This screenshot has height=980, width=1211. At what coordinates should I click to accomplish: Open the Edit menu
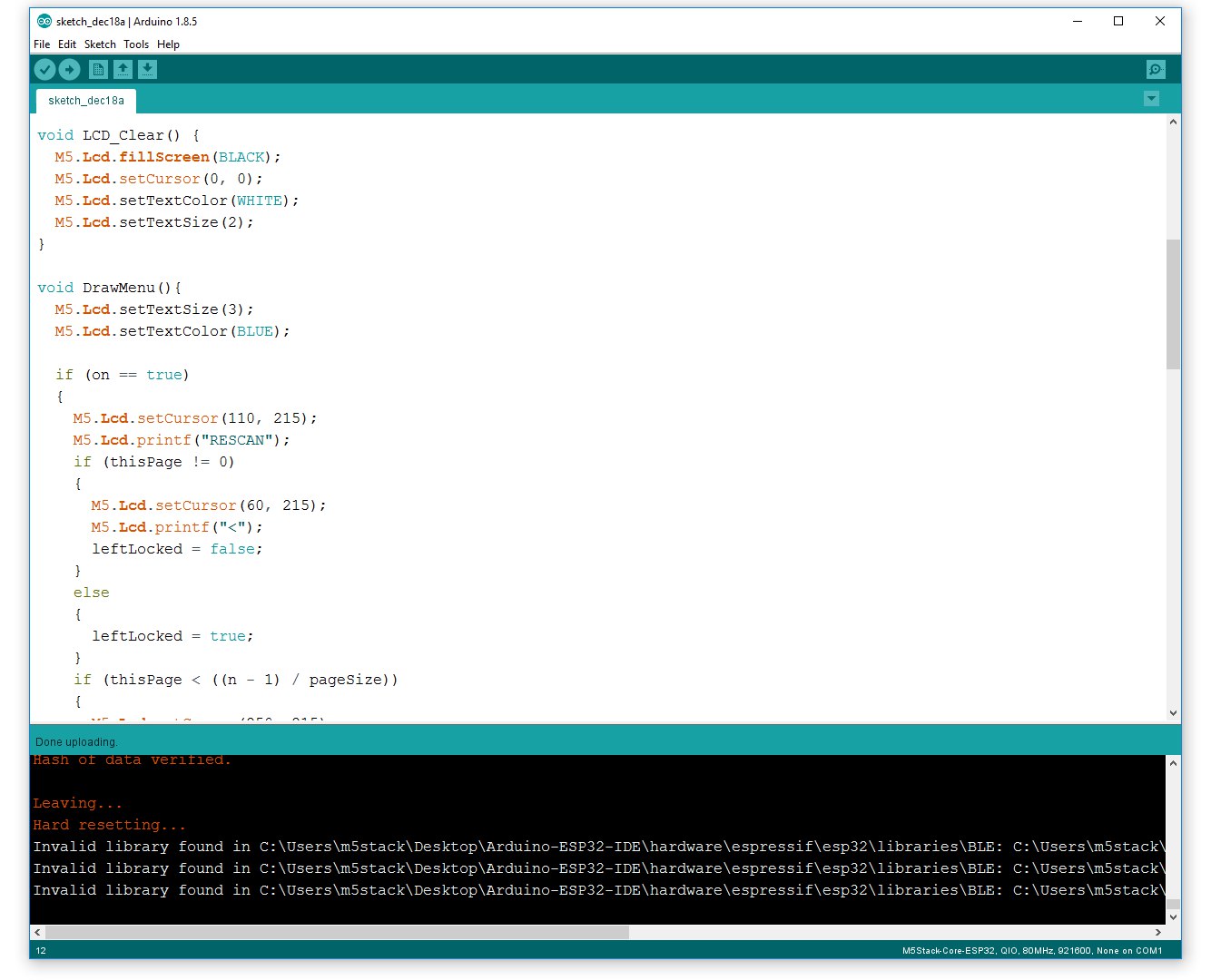pyautogui.click(x=67, y=44)
